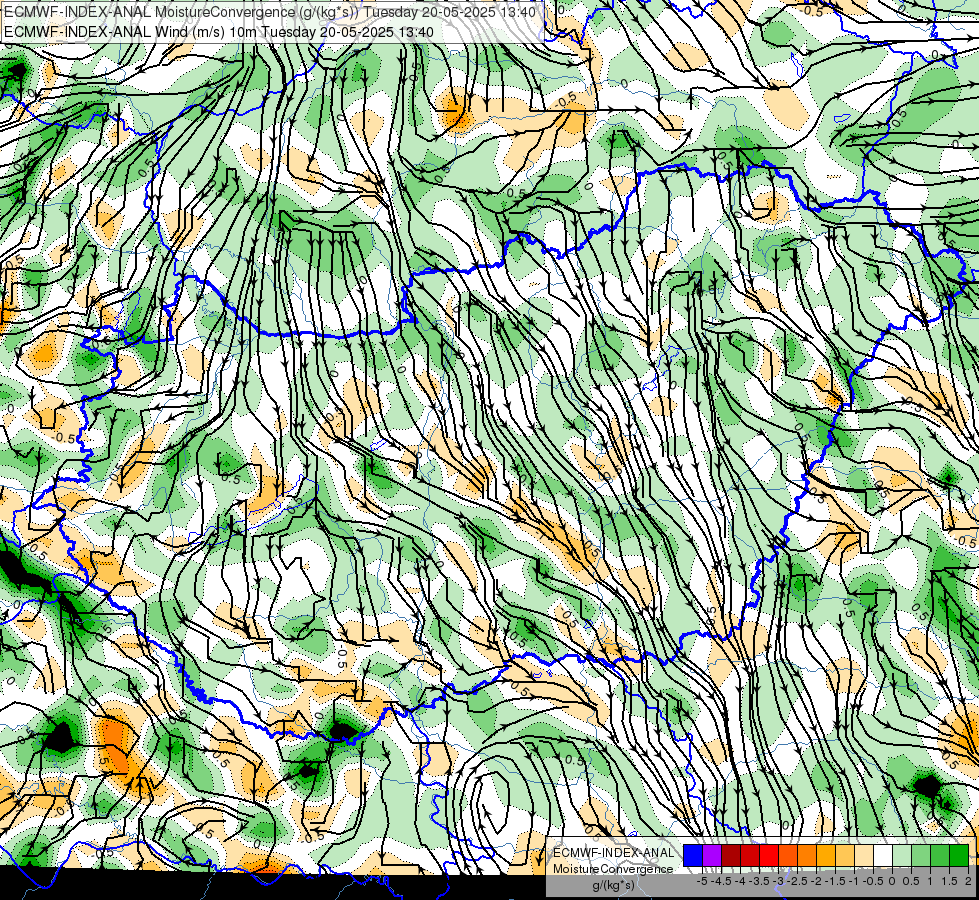Click the 1.5 tick label in legend

pos(949,881)
